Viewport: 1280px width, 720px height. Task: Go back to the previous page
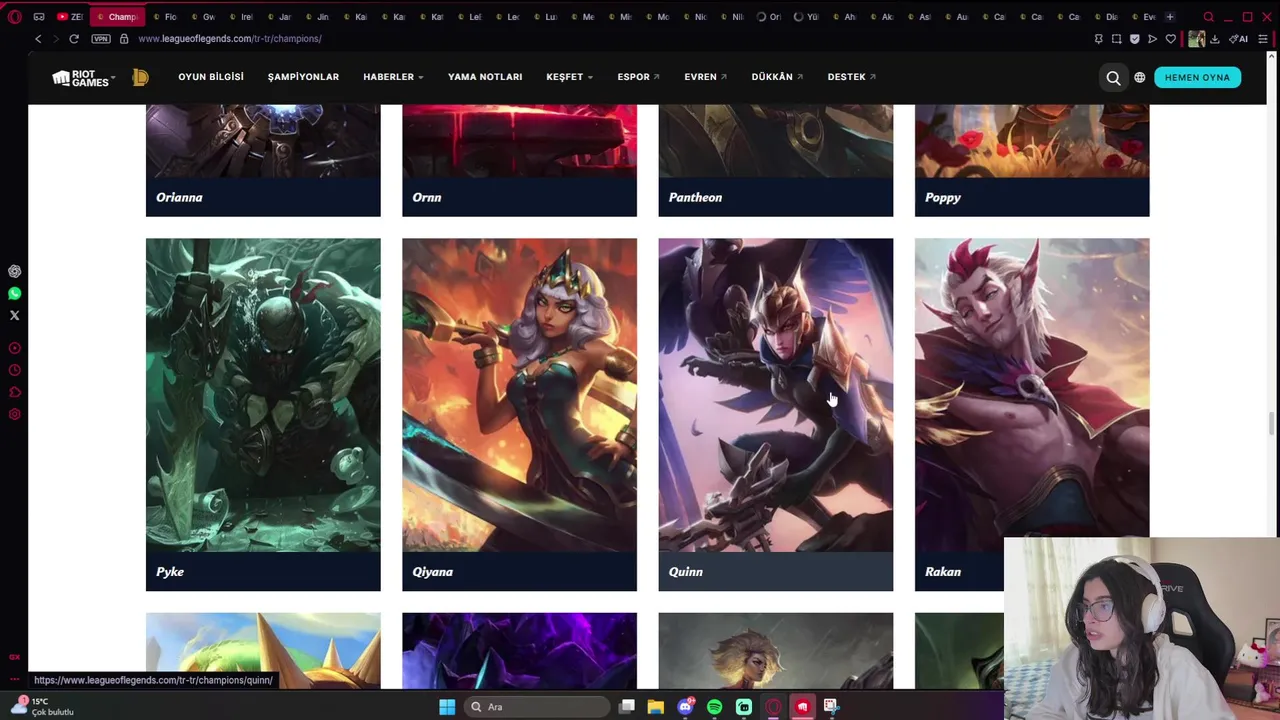[38, 38]
